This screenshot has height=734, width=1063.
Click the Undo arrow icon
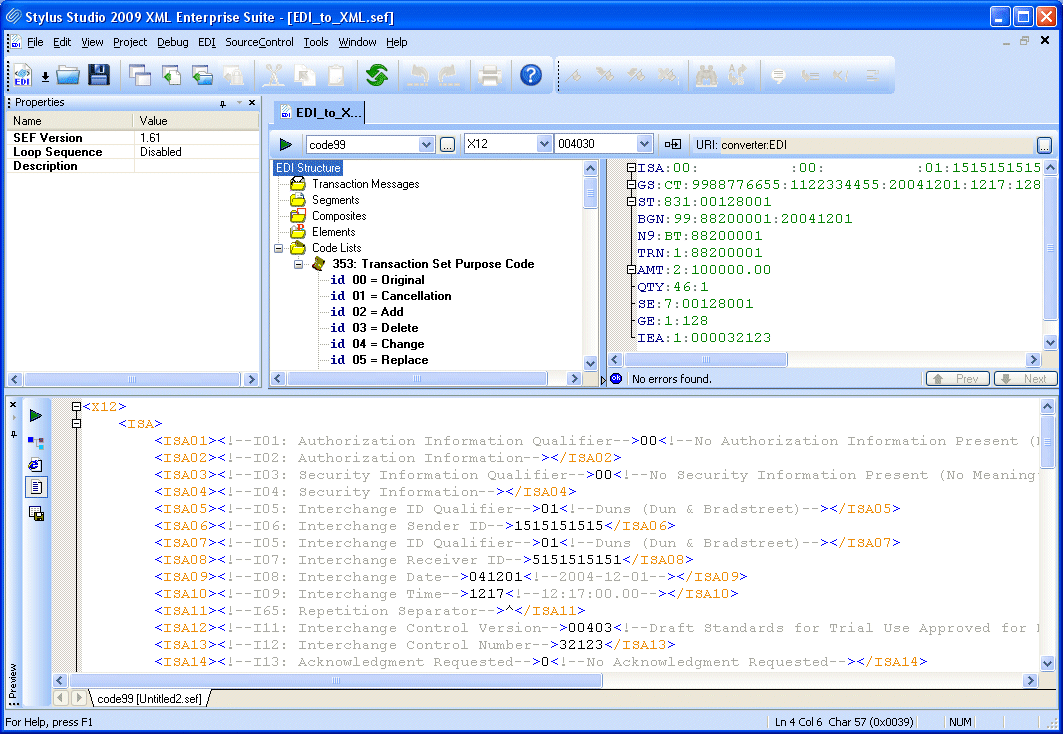click(418, 75)
